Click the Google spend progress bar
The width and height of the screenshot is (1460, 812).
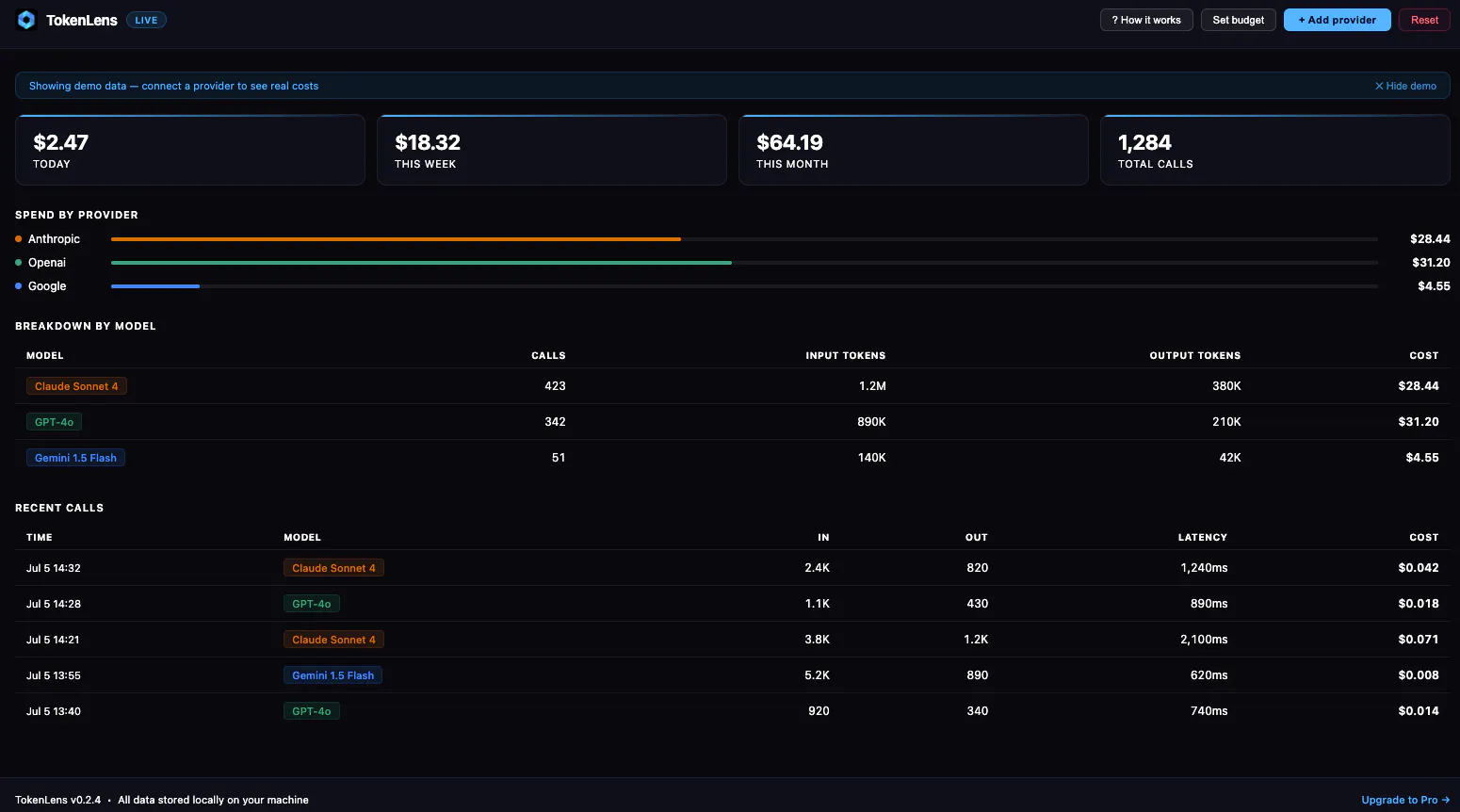pyautogui.click(x=744, y=286)
